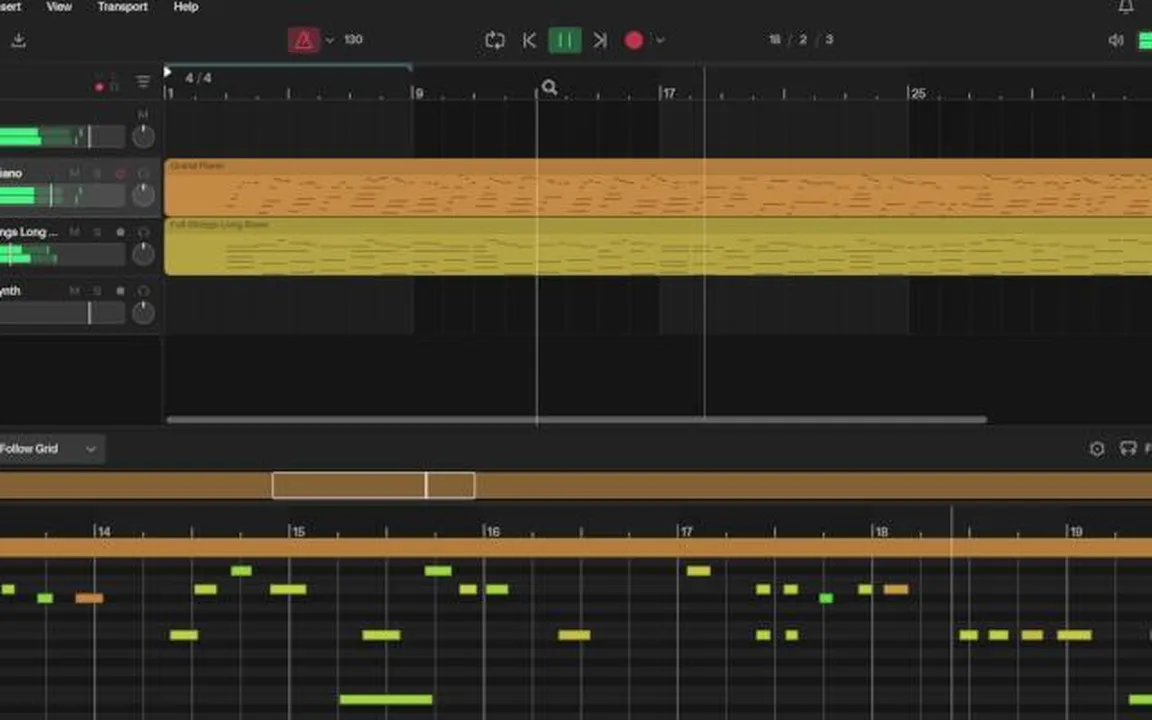Open the Help menu

pyautogui.click(x=186, y=7)
